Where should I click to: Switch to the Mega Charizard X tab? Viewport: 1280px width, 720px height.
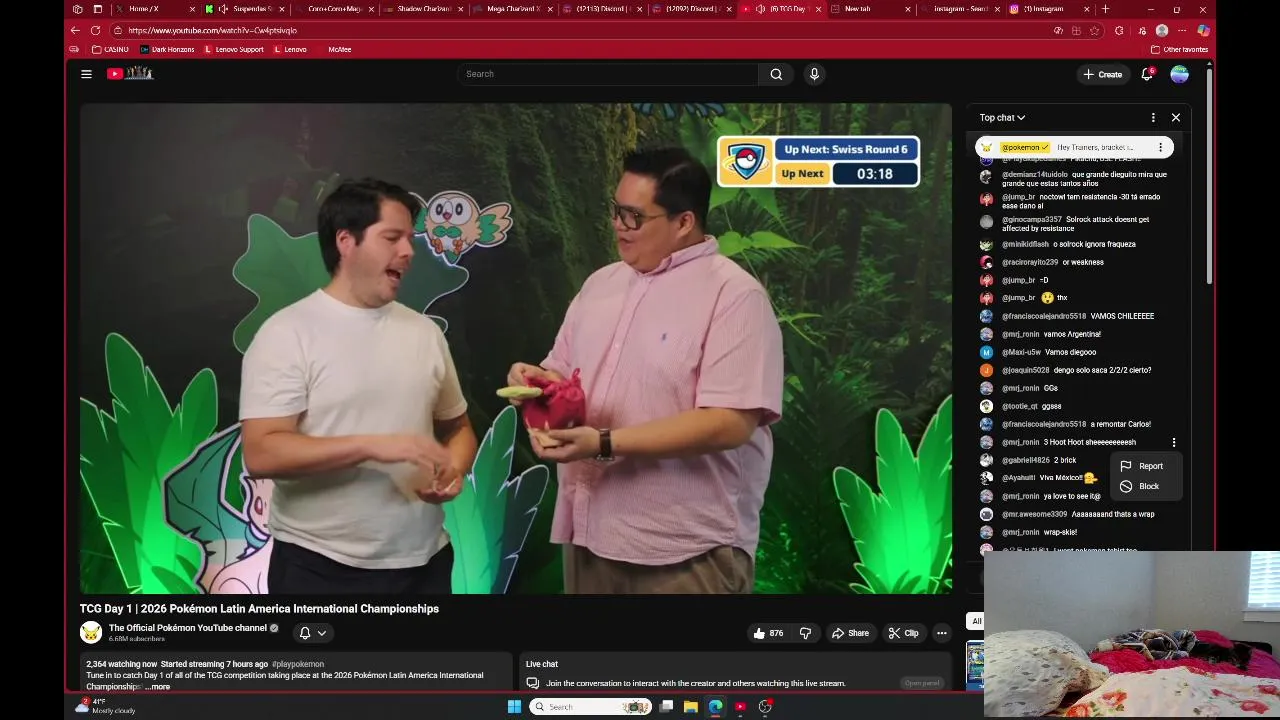[x=514, y=9]
